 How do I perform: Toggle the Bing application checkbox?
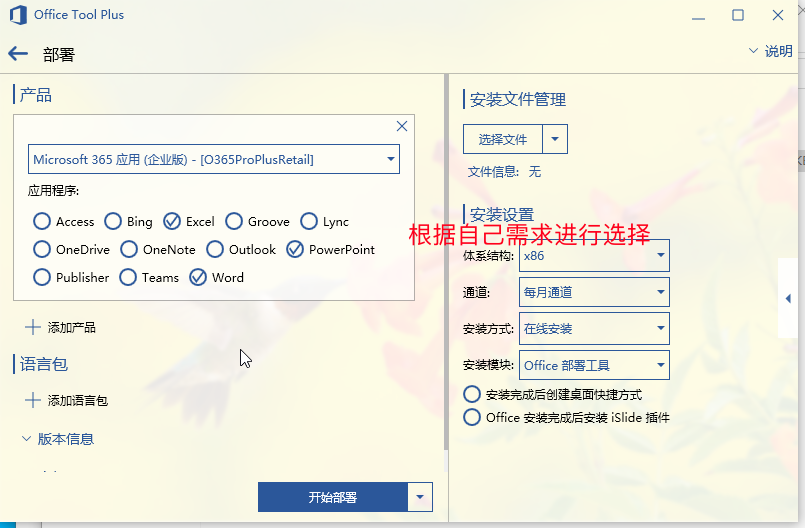(113, 221)
